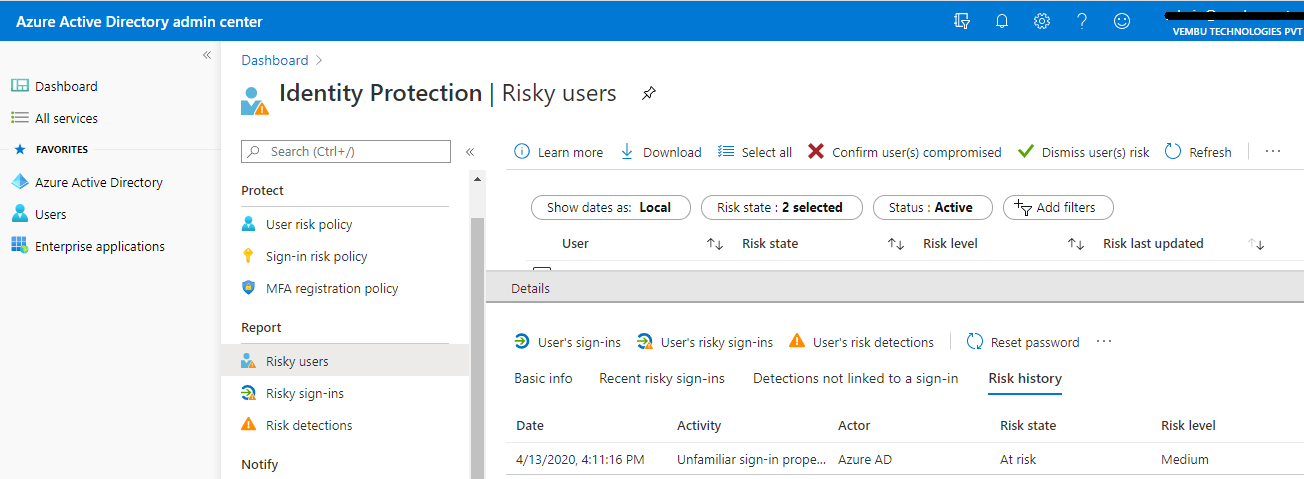Collapse the Identity Protection menu pane
Image resolution: width=1304 pixels, height=479 pixels.
coord(470,152)
